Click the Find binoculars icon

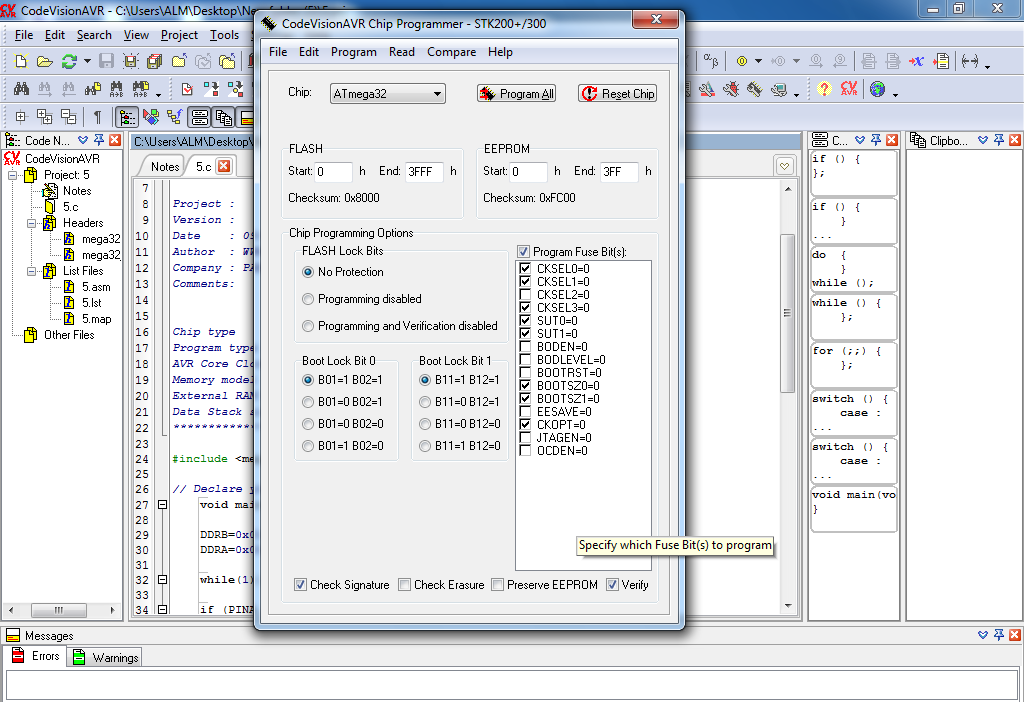click(x=21, y=89)
